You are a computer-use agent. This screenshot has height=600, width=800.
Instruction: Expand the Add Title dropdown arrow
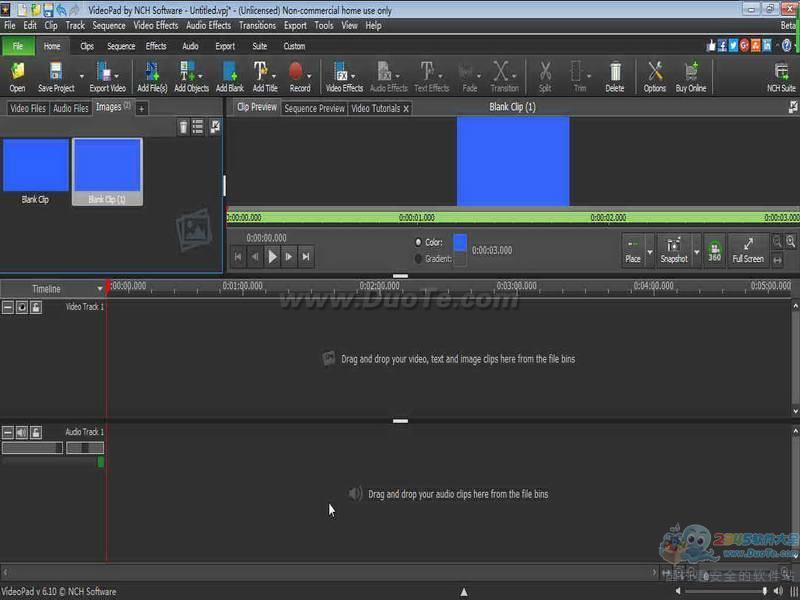[x=273, y=76]
